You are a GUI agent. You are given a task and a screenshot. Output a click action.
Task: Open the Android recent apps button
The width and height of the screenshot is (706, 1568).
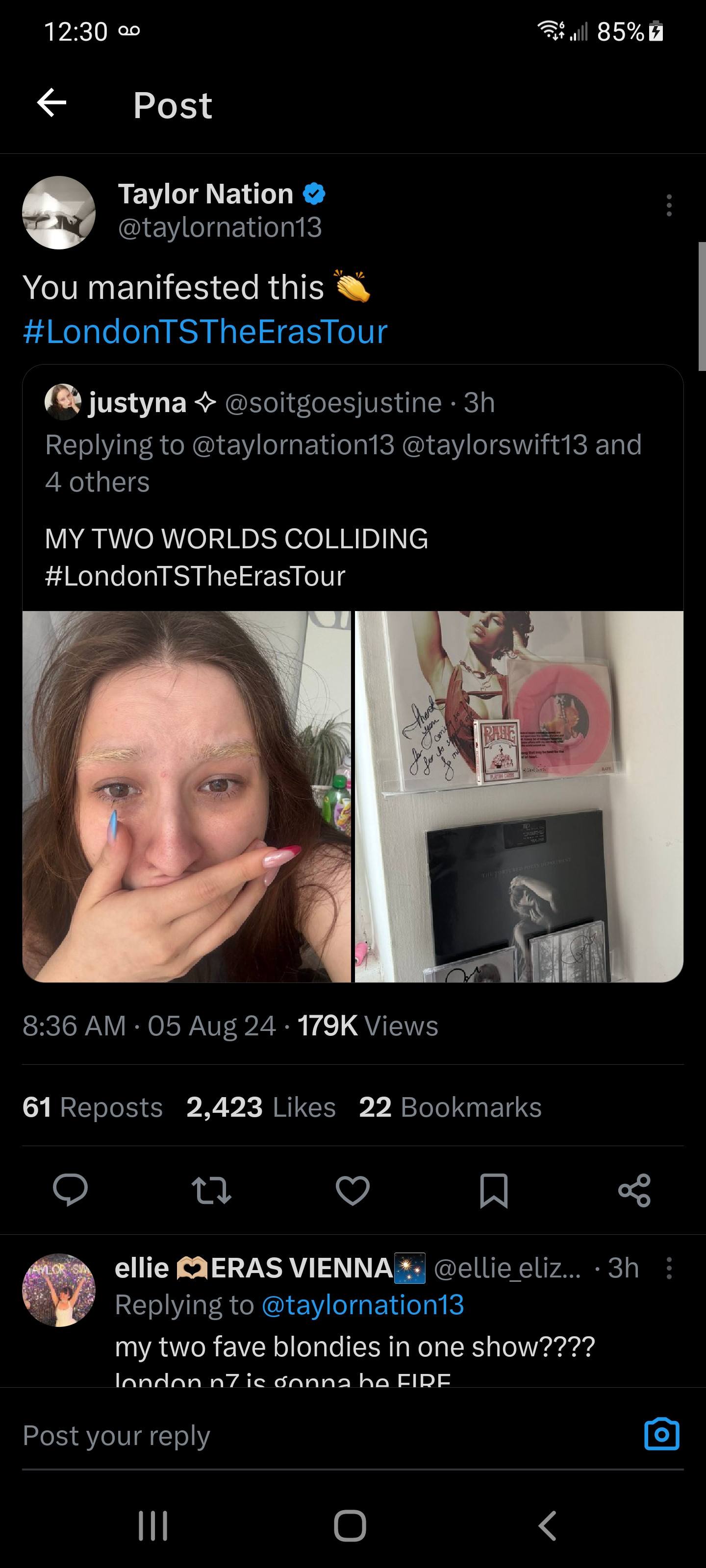(x=153, y=1525)
